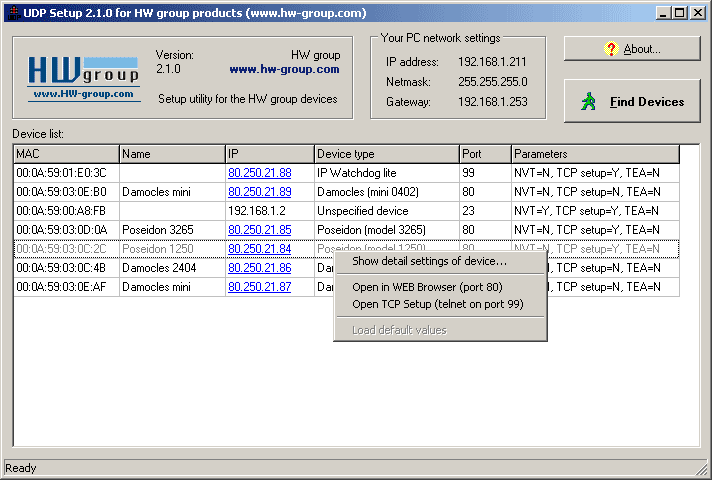The height and width of the screenshot is (480, 712).
Task: Open IP link 80.250.21.87
Action: click(x=259, y=287)
